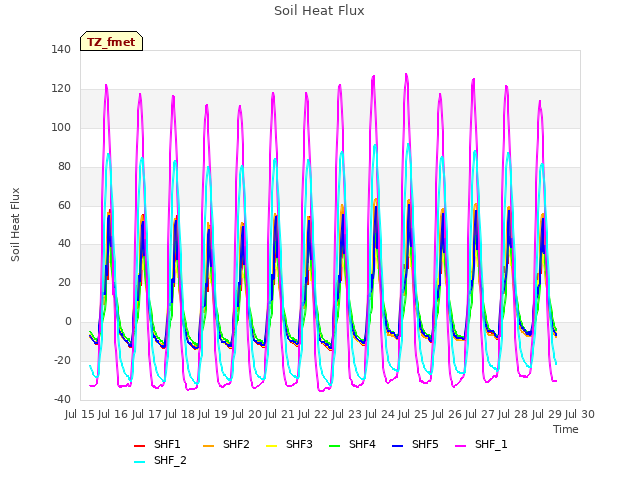Select the SHF4 legend label
640x480 pixels.
click(362, 444)
